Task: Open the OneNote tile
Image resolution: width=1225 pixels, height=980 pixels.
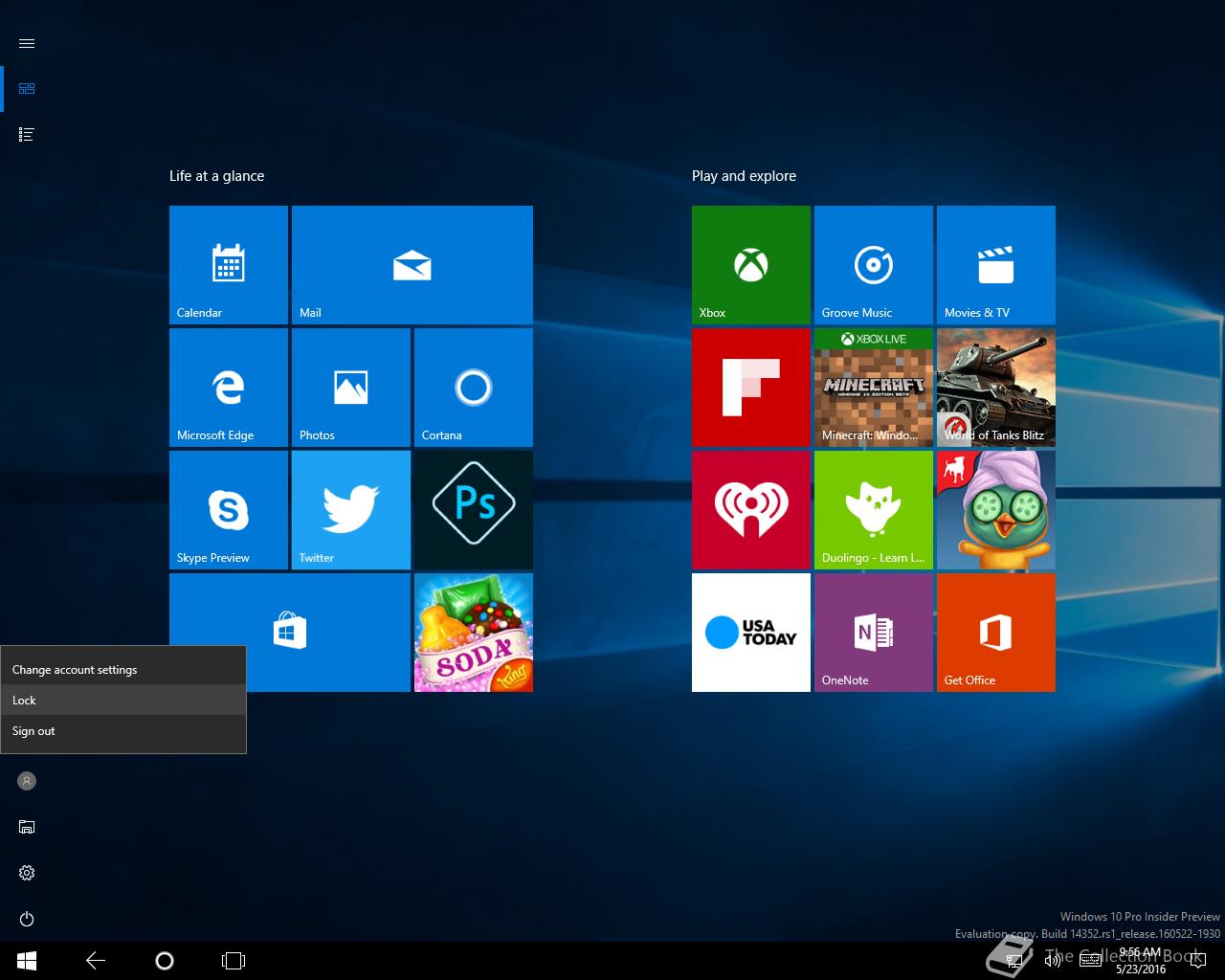Action: point(874,633)
